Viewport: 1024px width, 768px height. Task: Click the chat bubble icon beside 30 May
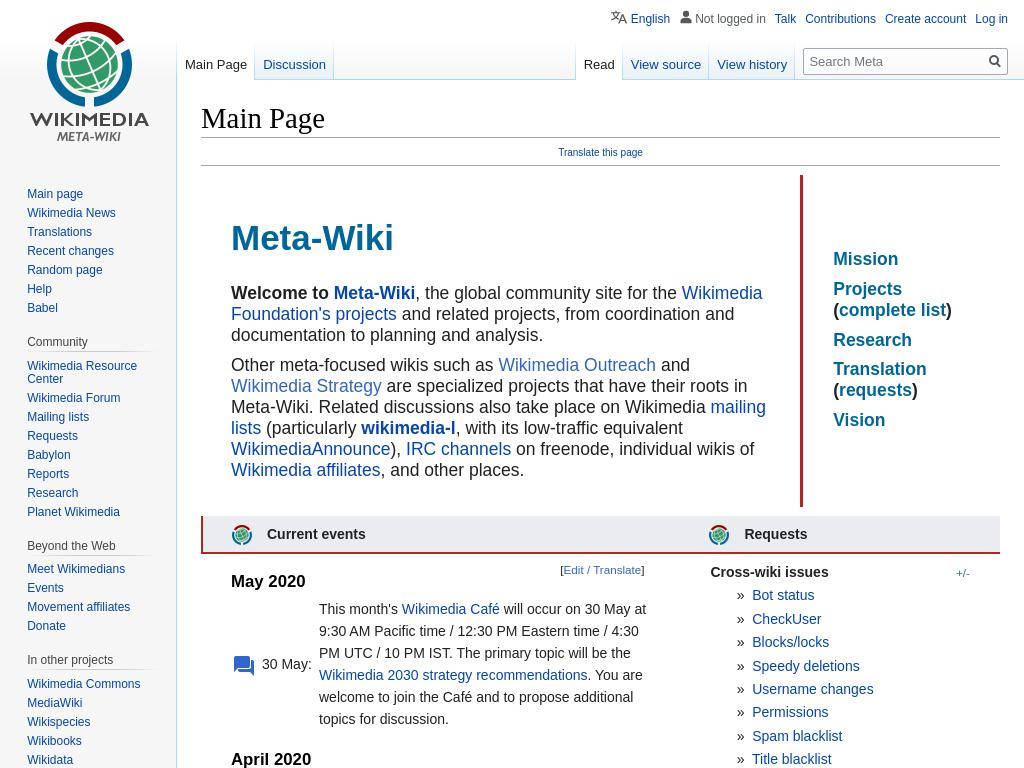244,665
